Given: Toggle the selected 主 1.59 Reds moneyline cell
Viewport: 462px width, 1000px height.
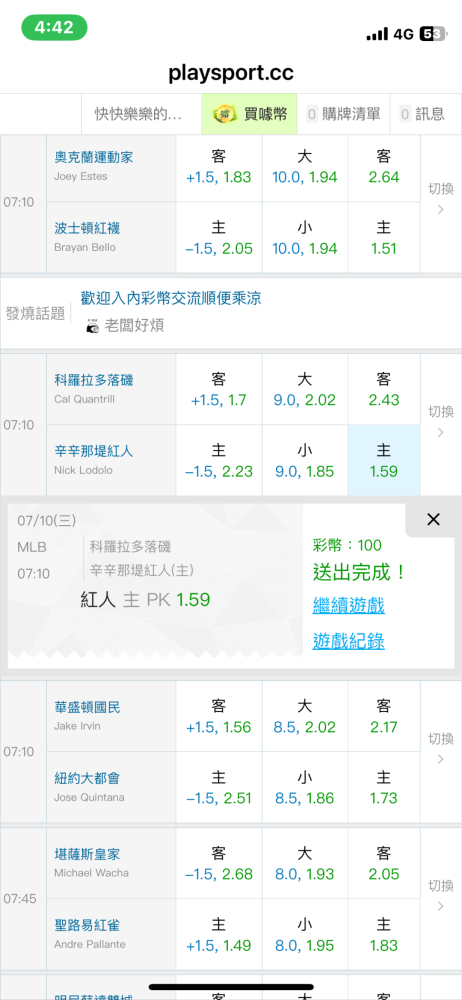Looking at the screenshot, I should click(384, 460).
